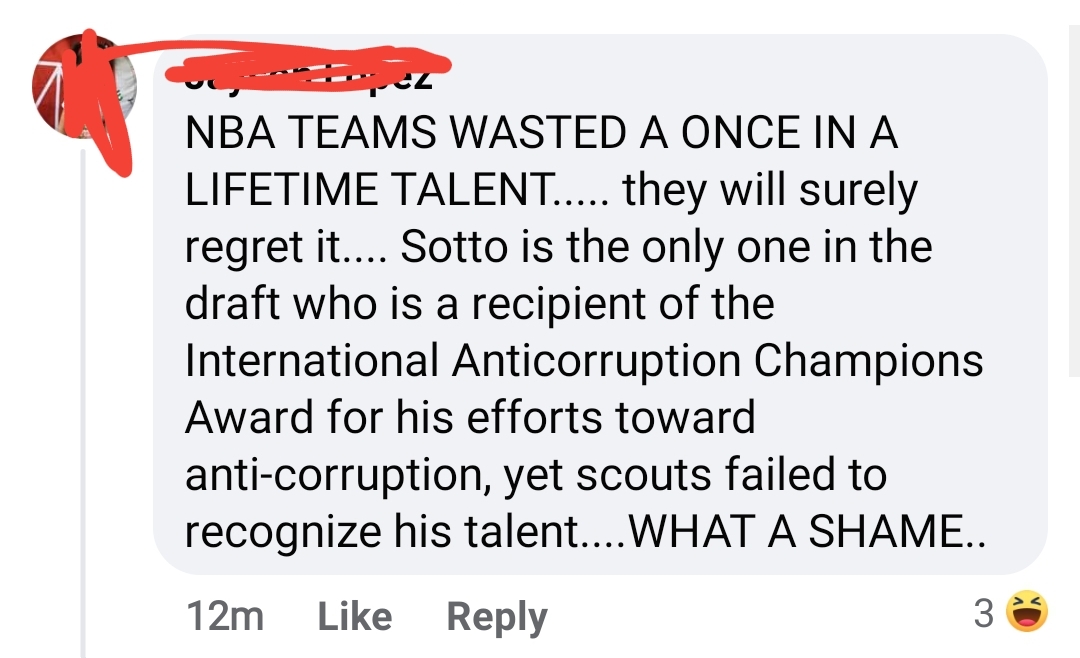The image size is (1080, 658).
Task: Click "scouts failed to" in the comment
Action: click(731, 474)
